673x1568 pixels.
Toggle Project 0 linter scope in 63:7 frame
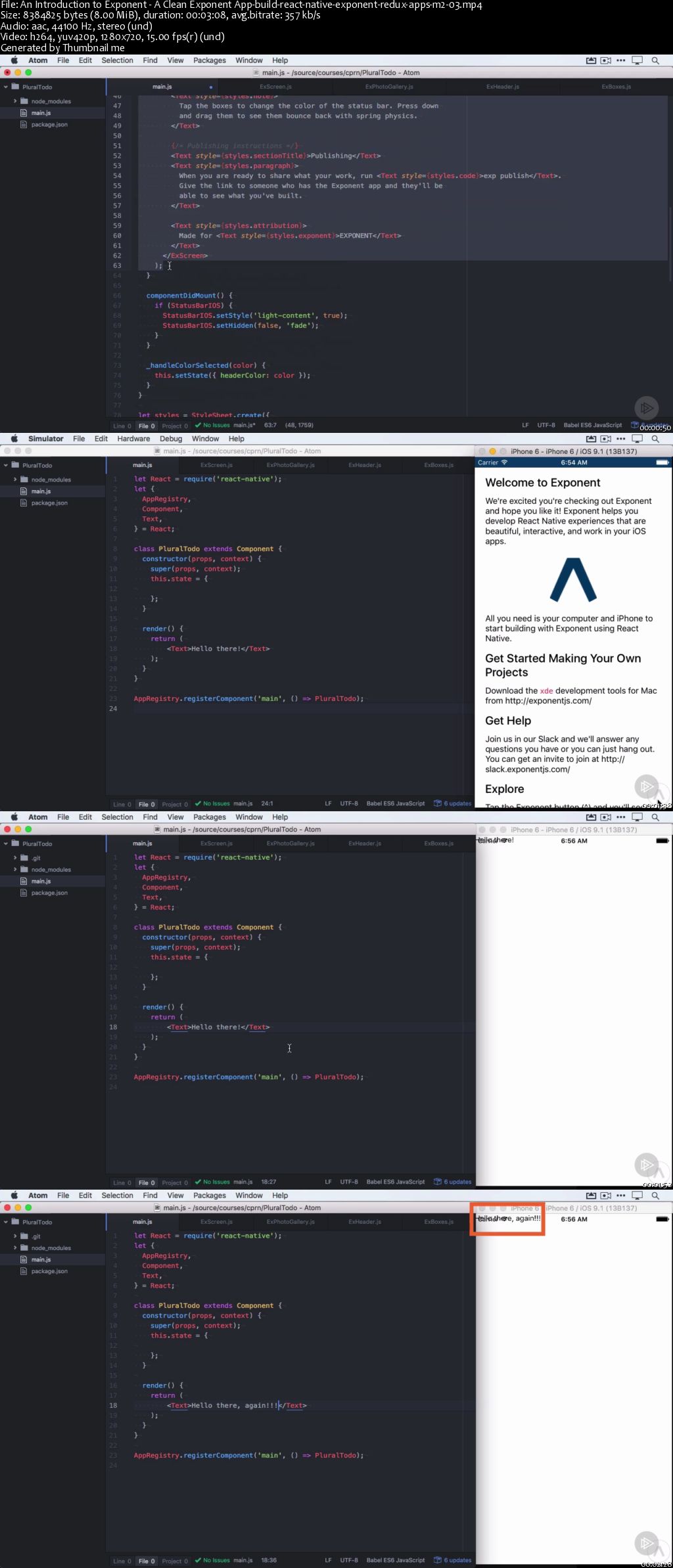[175, 426]
